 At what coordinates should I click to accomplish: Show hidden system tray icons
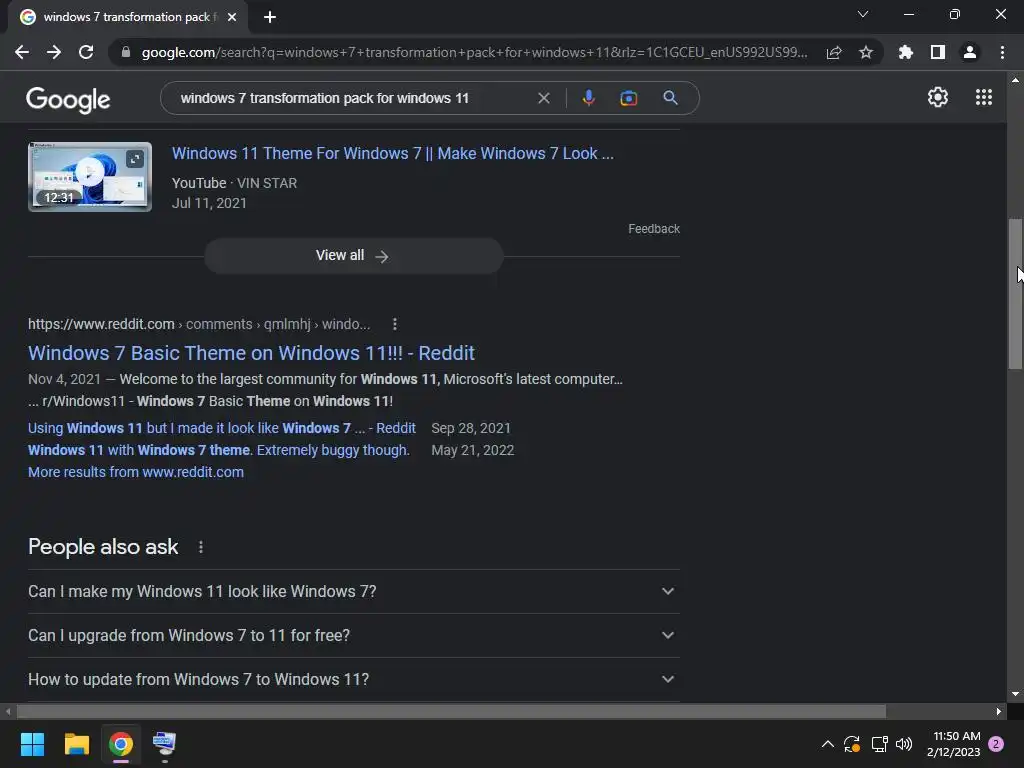point(827,744)
